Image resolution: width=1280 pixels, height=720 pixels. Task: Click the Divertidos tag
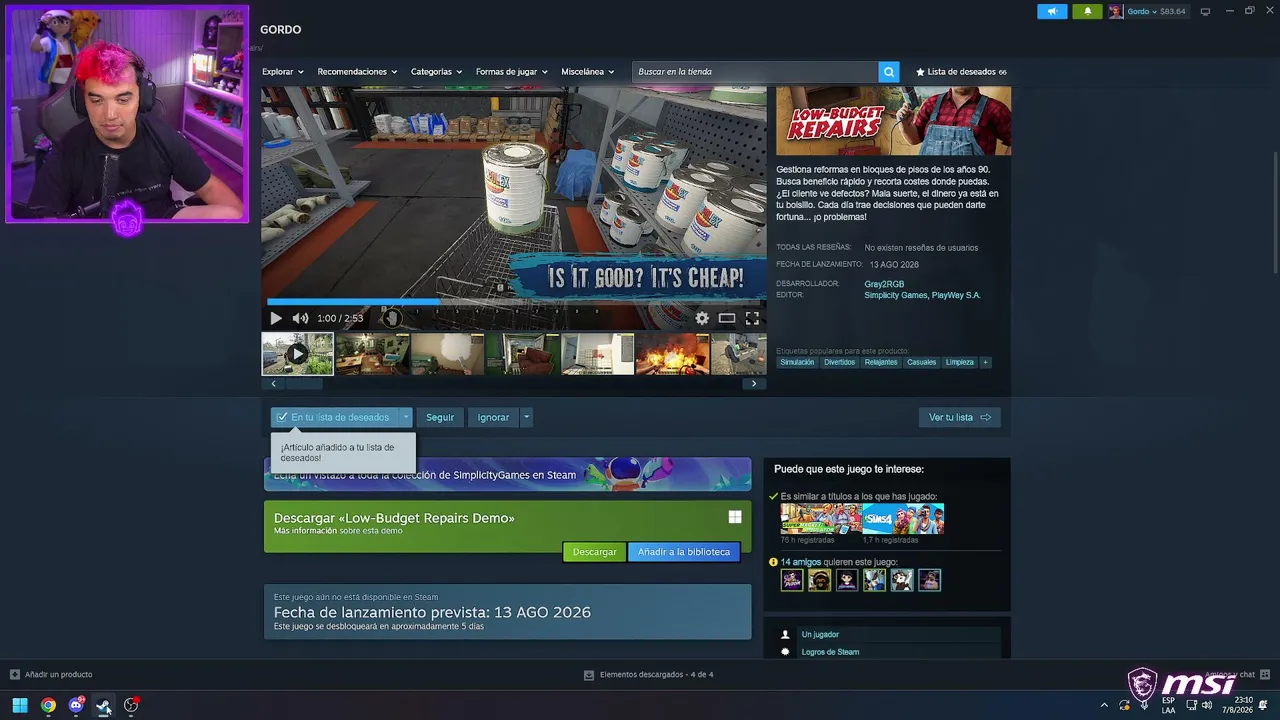click(x=839, y=362)
